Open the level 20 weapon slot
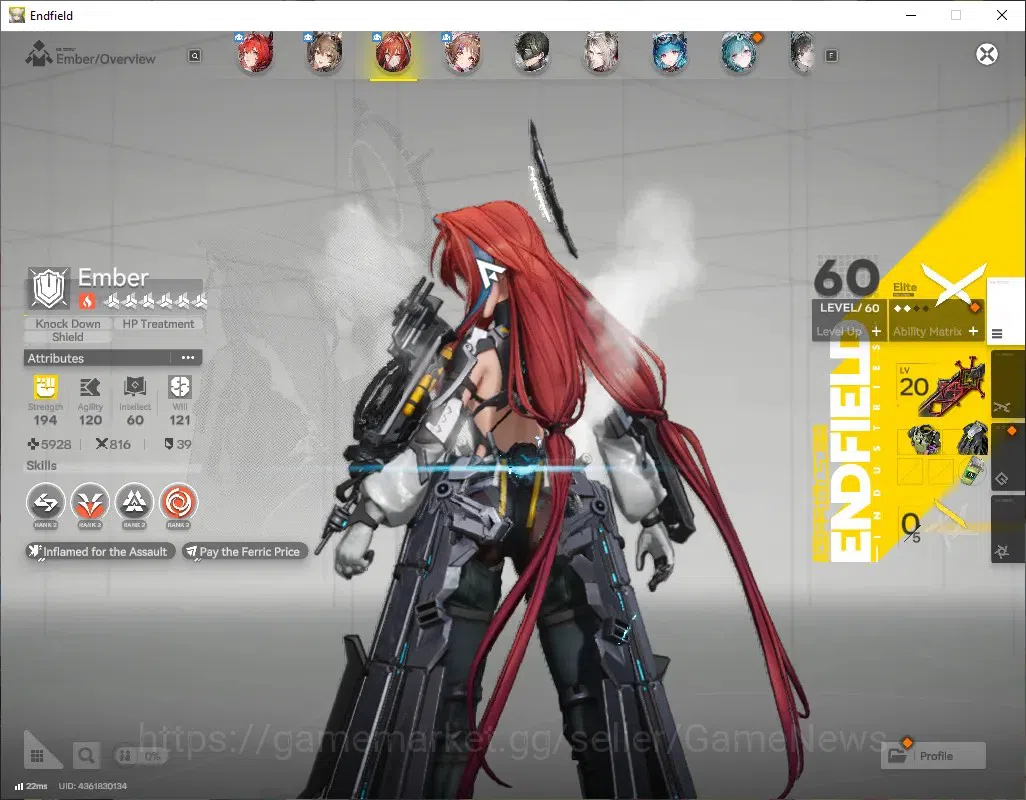The height and width of the screenshot is (800, 1026). 941,387
